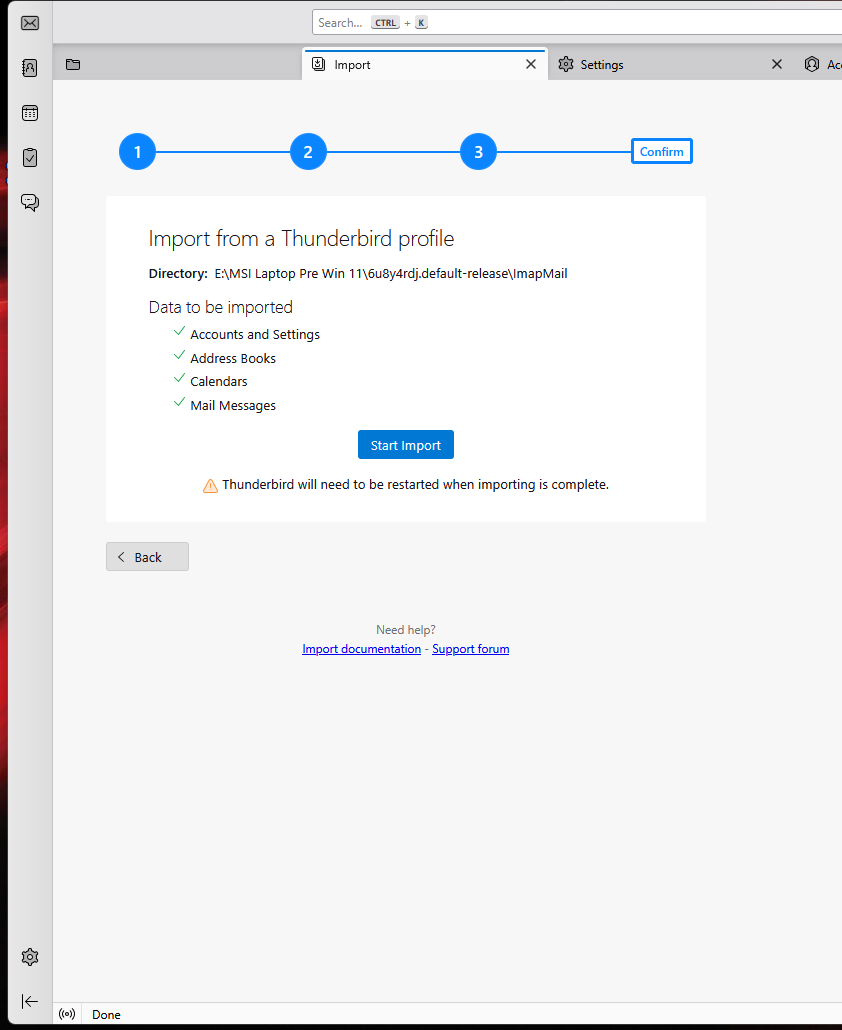The height and width of the screenshot is (1030, 842).
Task: Focus the Search field
Action: pos(577,22)
